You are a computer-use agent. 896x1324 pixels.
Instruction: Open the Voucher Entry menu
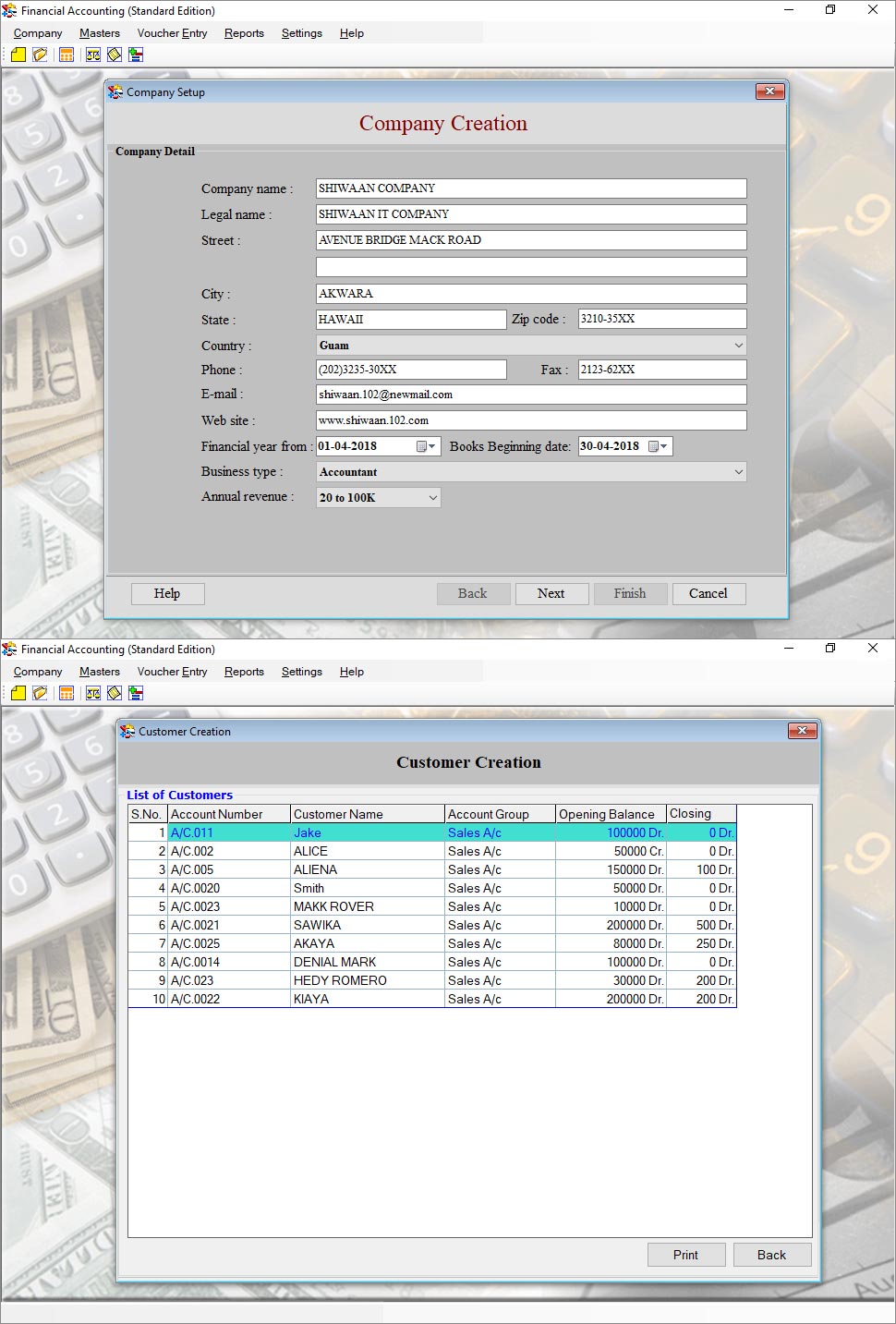point(171,33)
